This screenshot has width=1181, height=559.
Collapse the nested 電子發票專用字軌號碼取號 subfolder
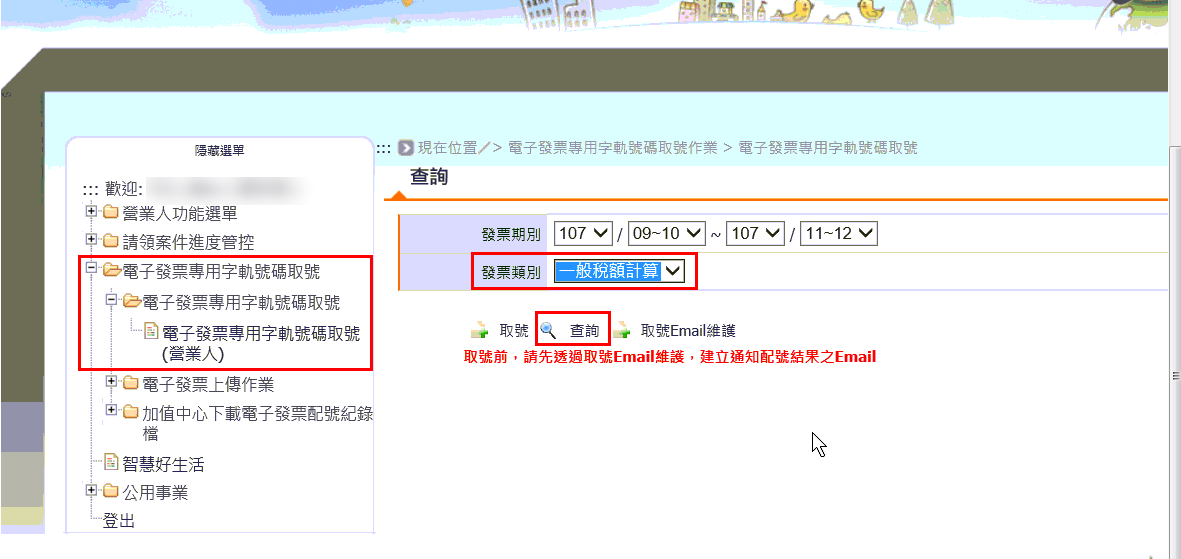click(112, 300)
